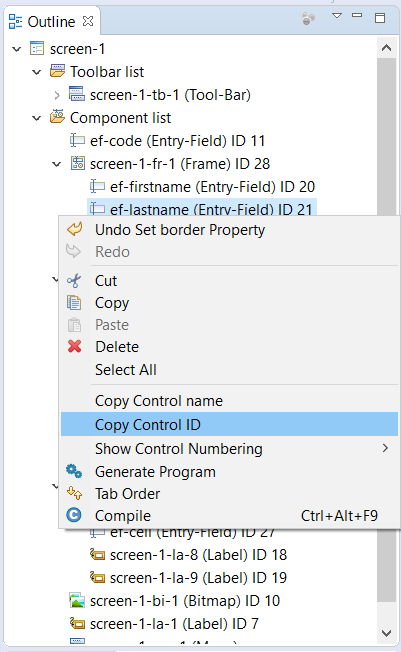Click the Copy pages icon

(74, 302)
